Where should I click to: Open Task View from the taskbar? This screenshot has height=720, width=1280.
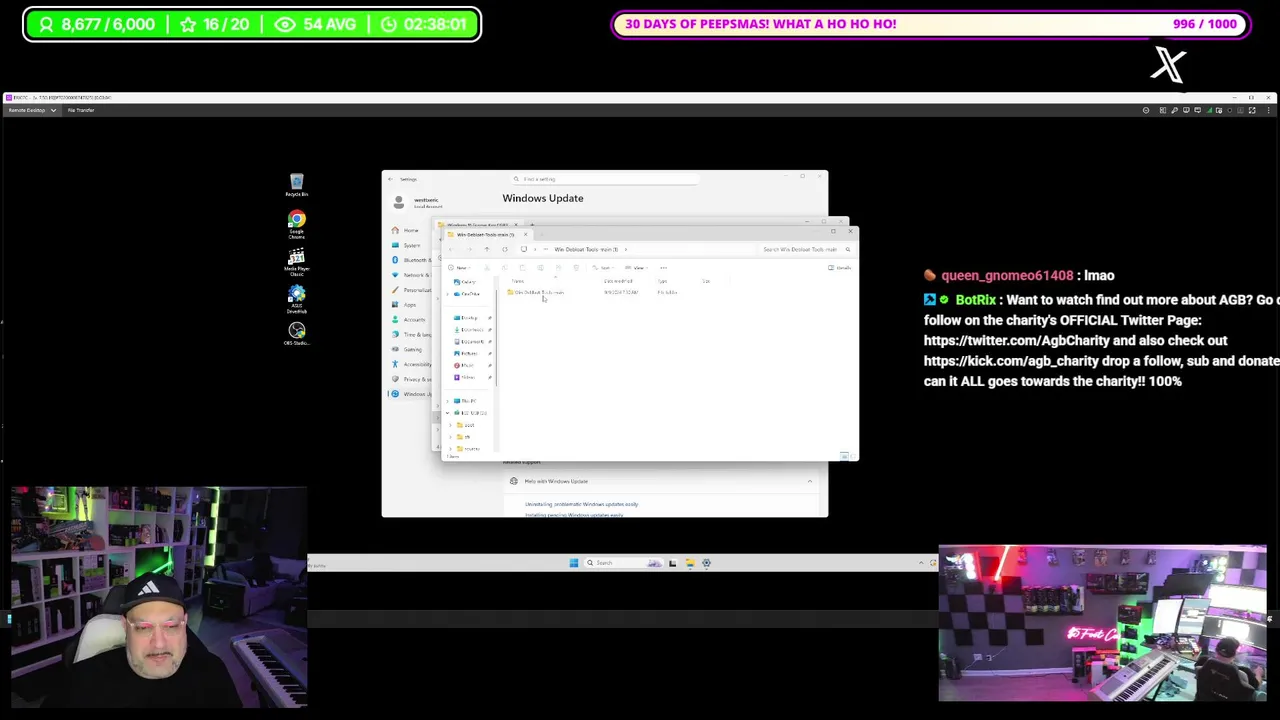[672, 563]
